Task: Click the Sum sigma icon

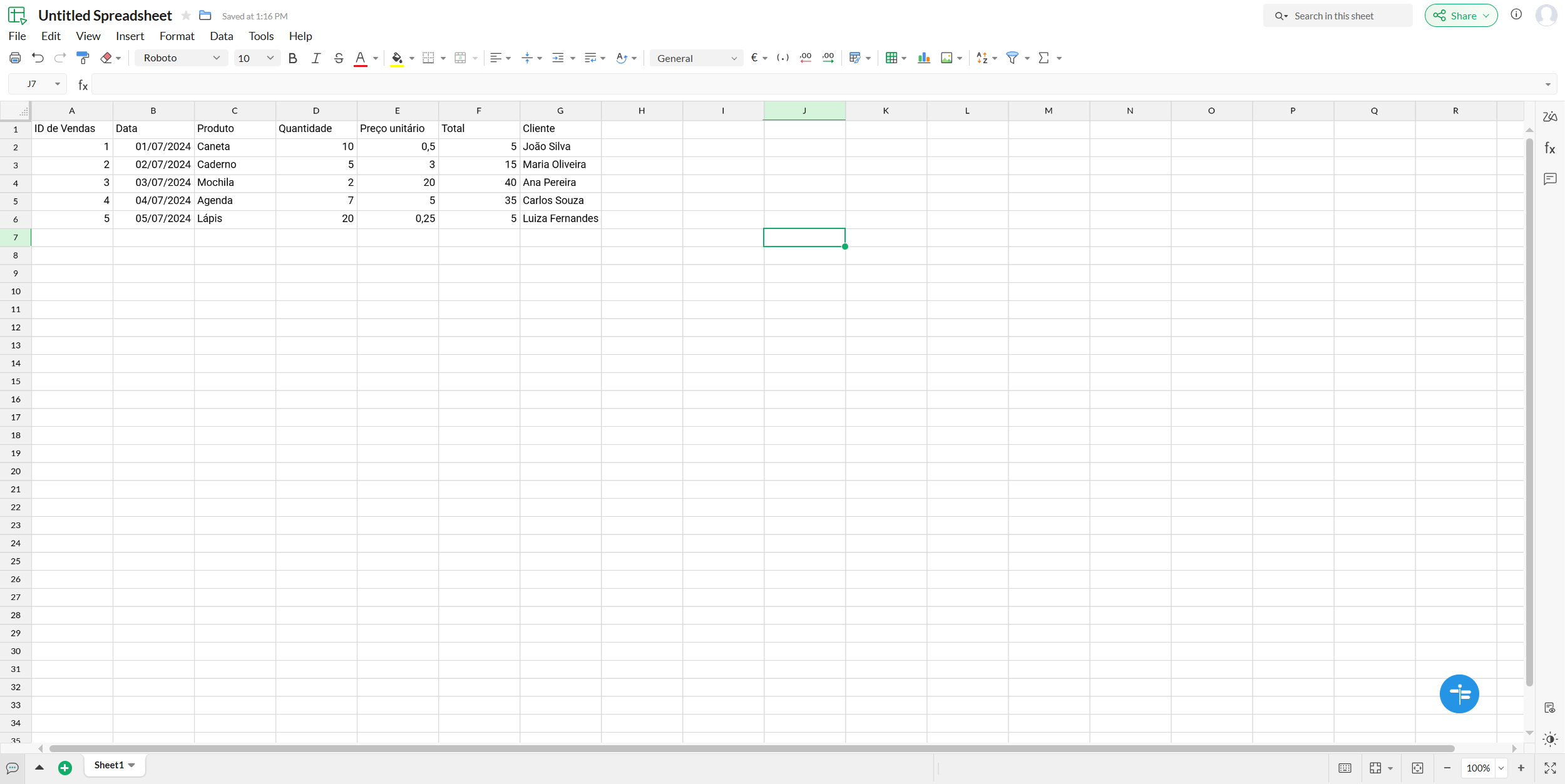Action: (1044, 58)
